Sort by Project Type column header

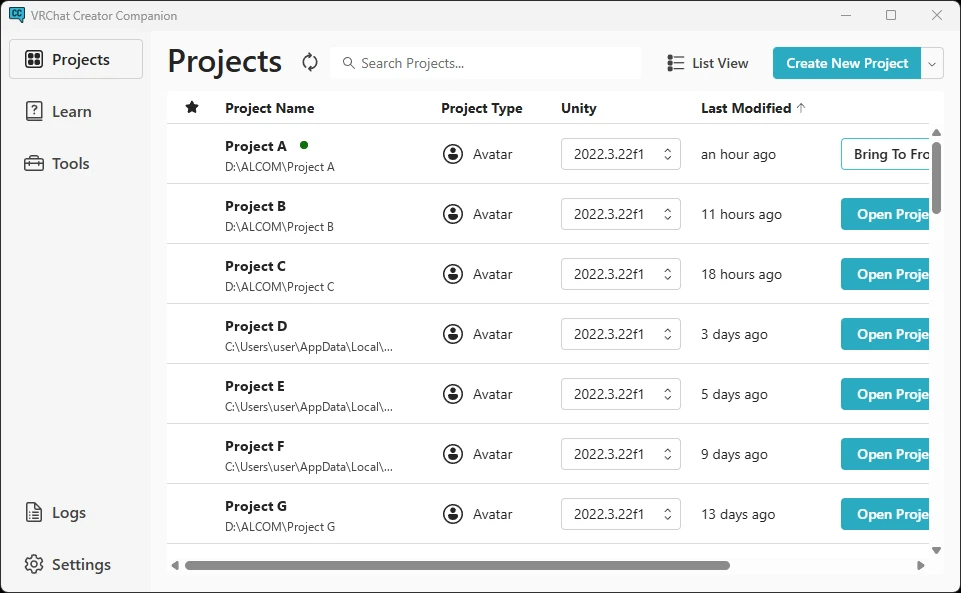coord(482,108)
